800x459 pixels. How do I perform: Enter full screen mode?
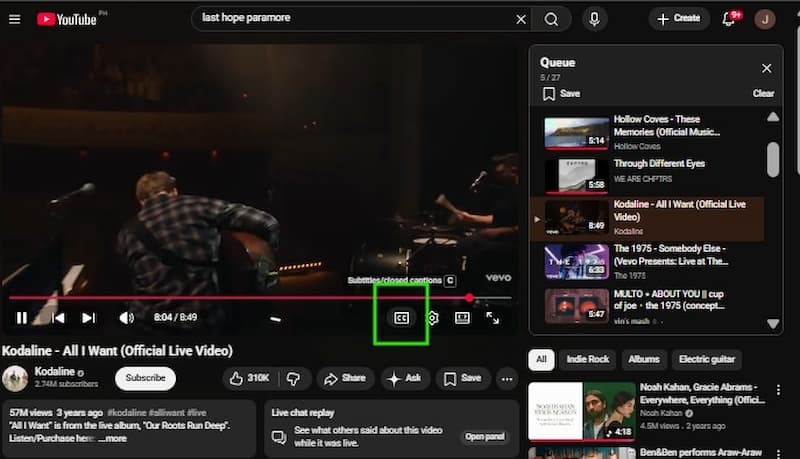click(492, 318)
